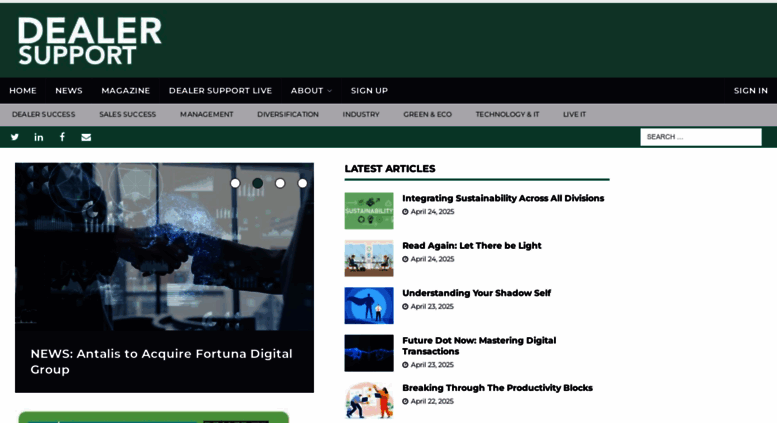Open Future Dot Now: Mastering Digital Transactions
Image resolution: width=777 pixels, height=423 pixels.
click(479, 346)
